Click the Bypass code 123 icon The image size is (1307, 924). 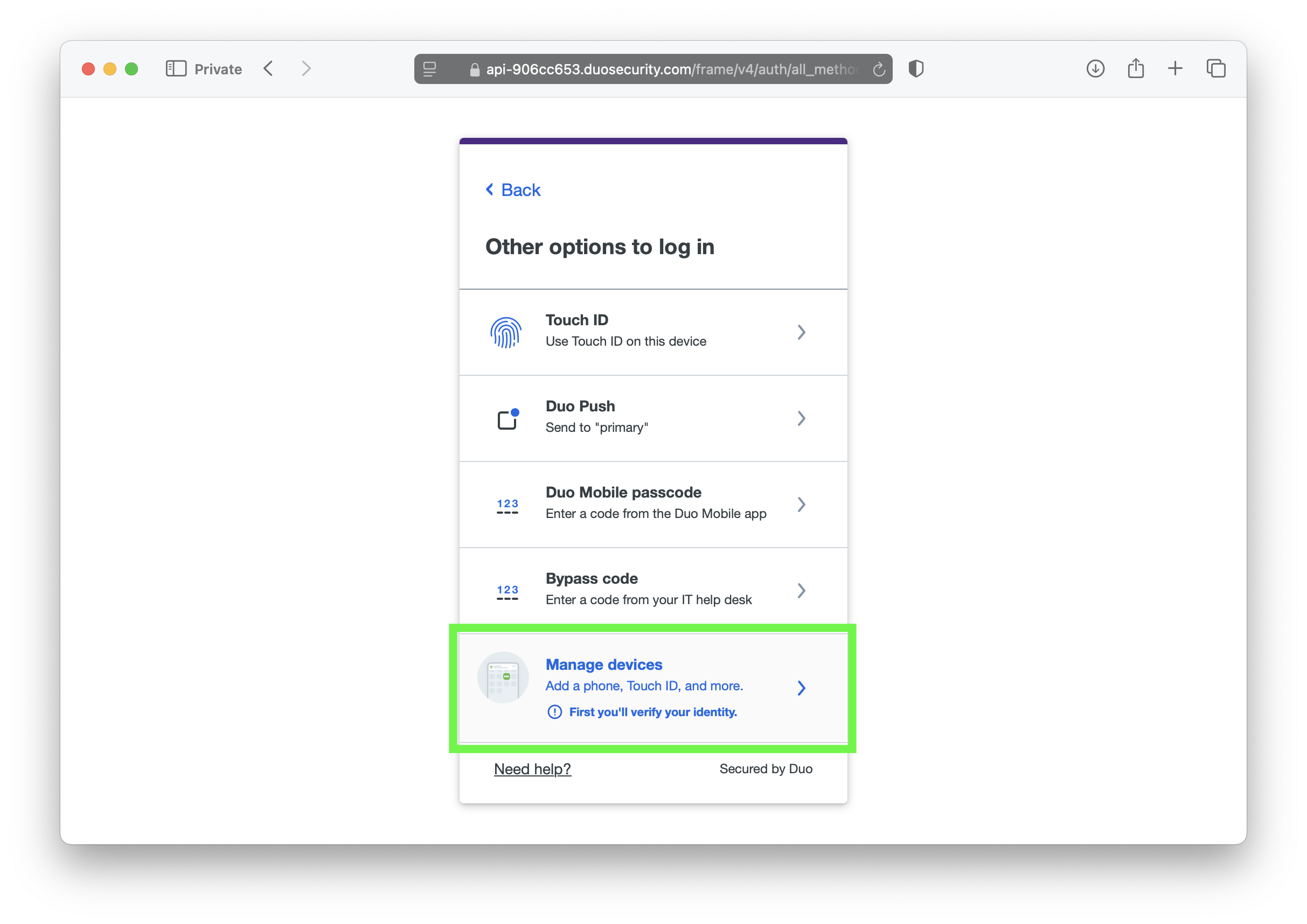[507, 592]
